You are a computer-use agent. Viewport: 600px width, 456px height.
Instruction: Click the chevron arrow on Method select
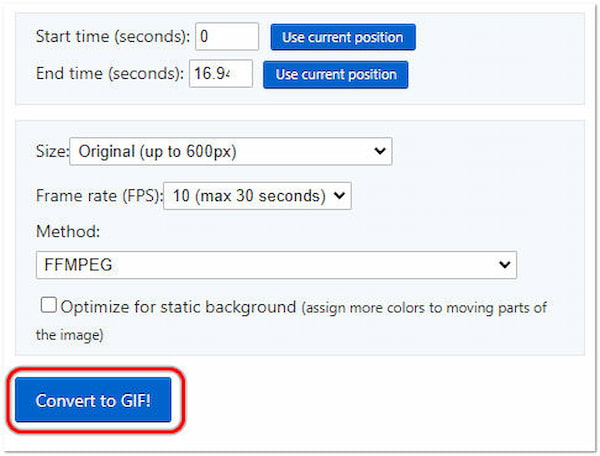[503, 265]
